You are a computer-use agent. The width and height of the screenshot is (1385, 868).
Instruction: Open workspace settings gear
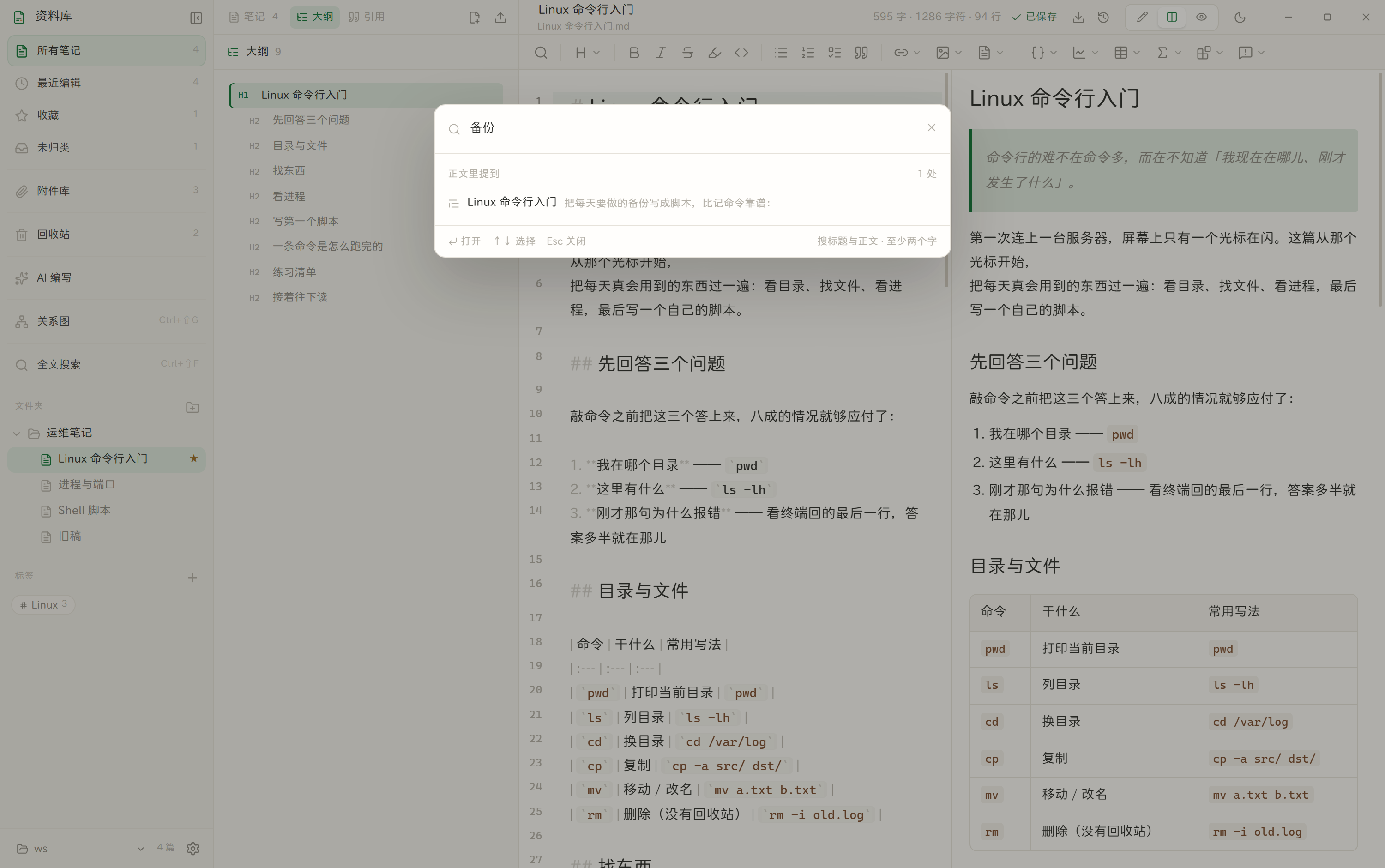(193, 848)
